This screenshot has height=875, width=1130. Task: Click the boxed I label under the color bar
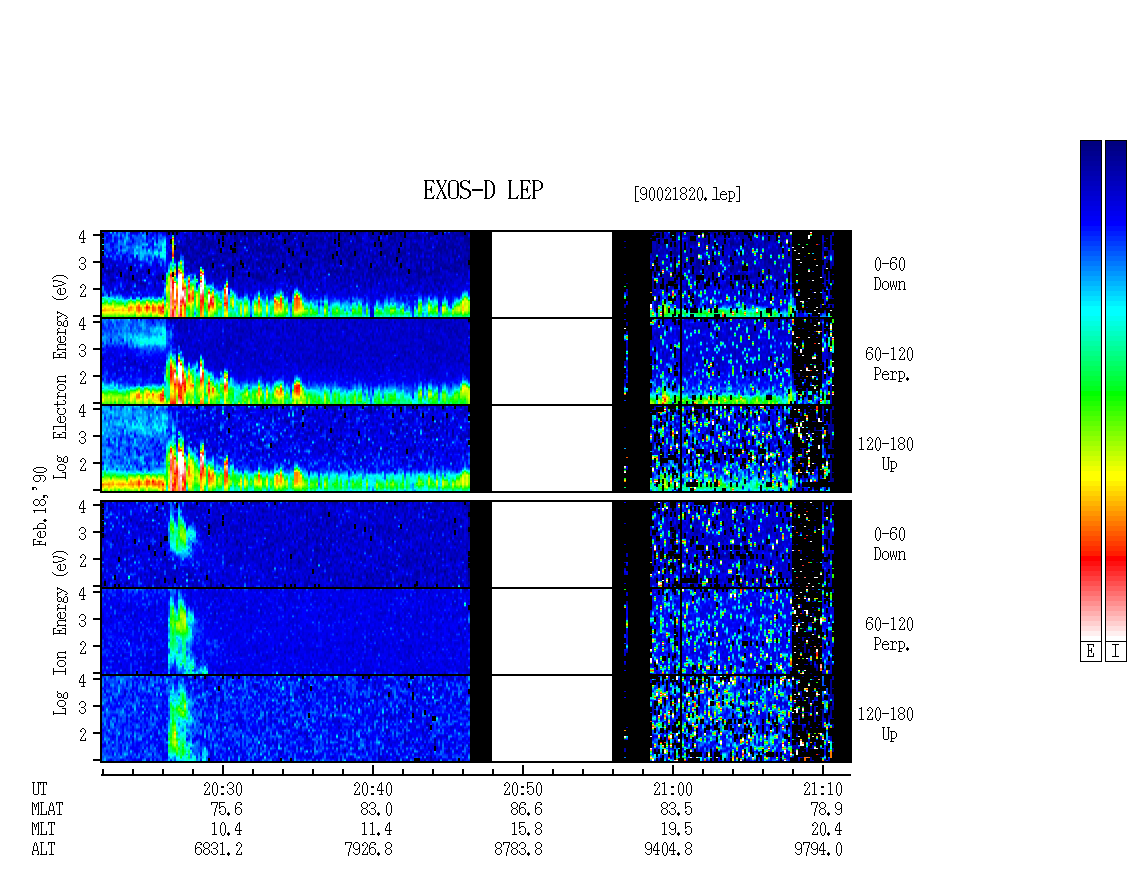coord(1116,652)
